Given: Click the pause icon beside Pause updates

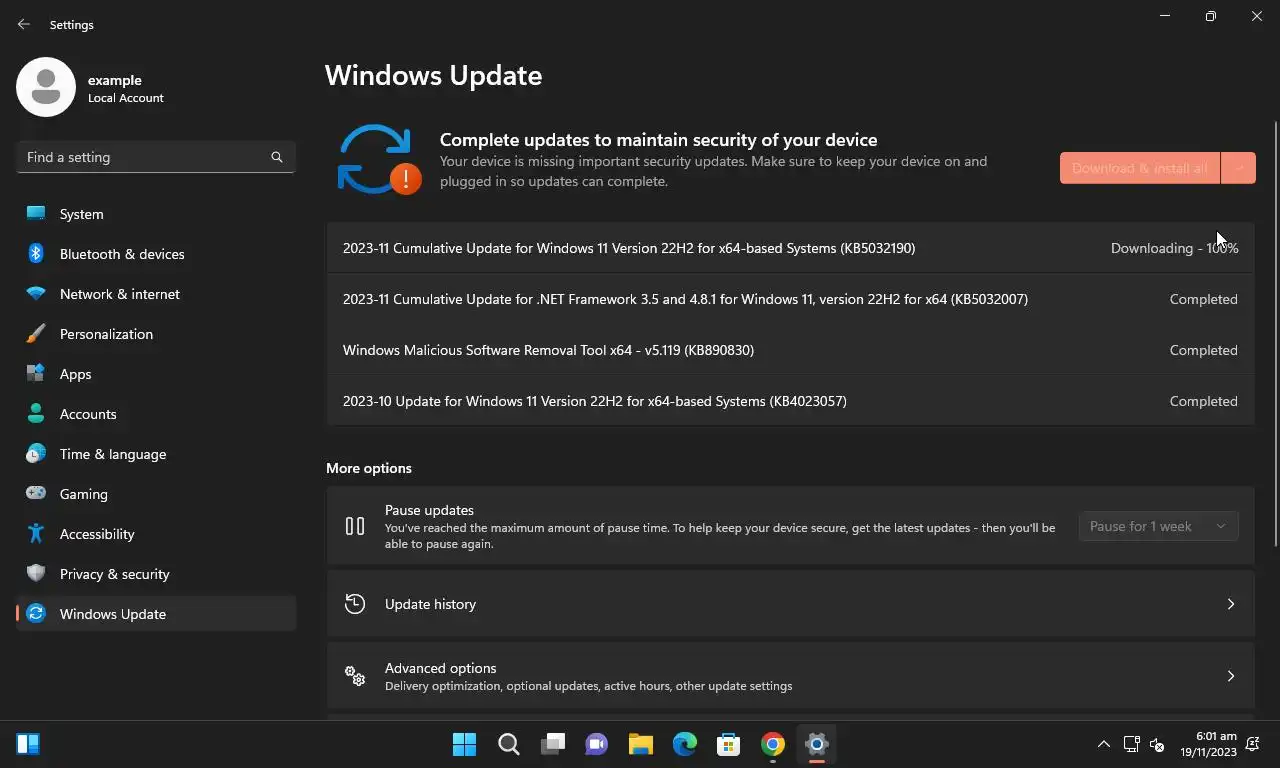Looking at the screenshot, I should point(355,526).
